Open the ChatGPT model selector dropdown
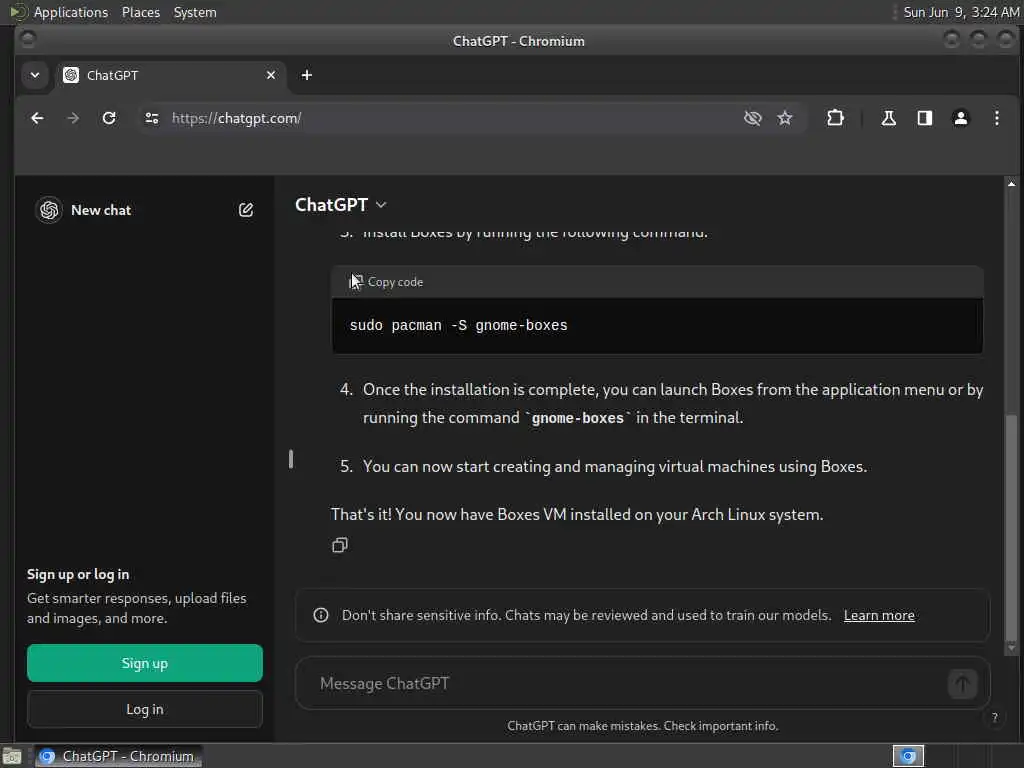The height and width of the screenshot is (768, 1024). [x=340, y=205]
